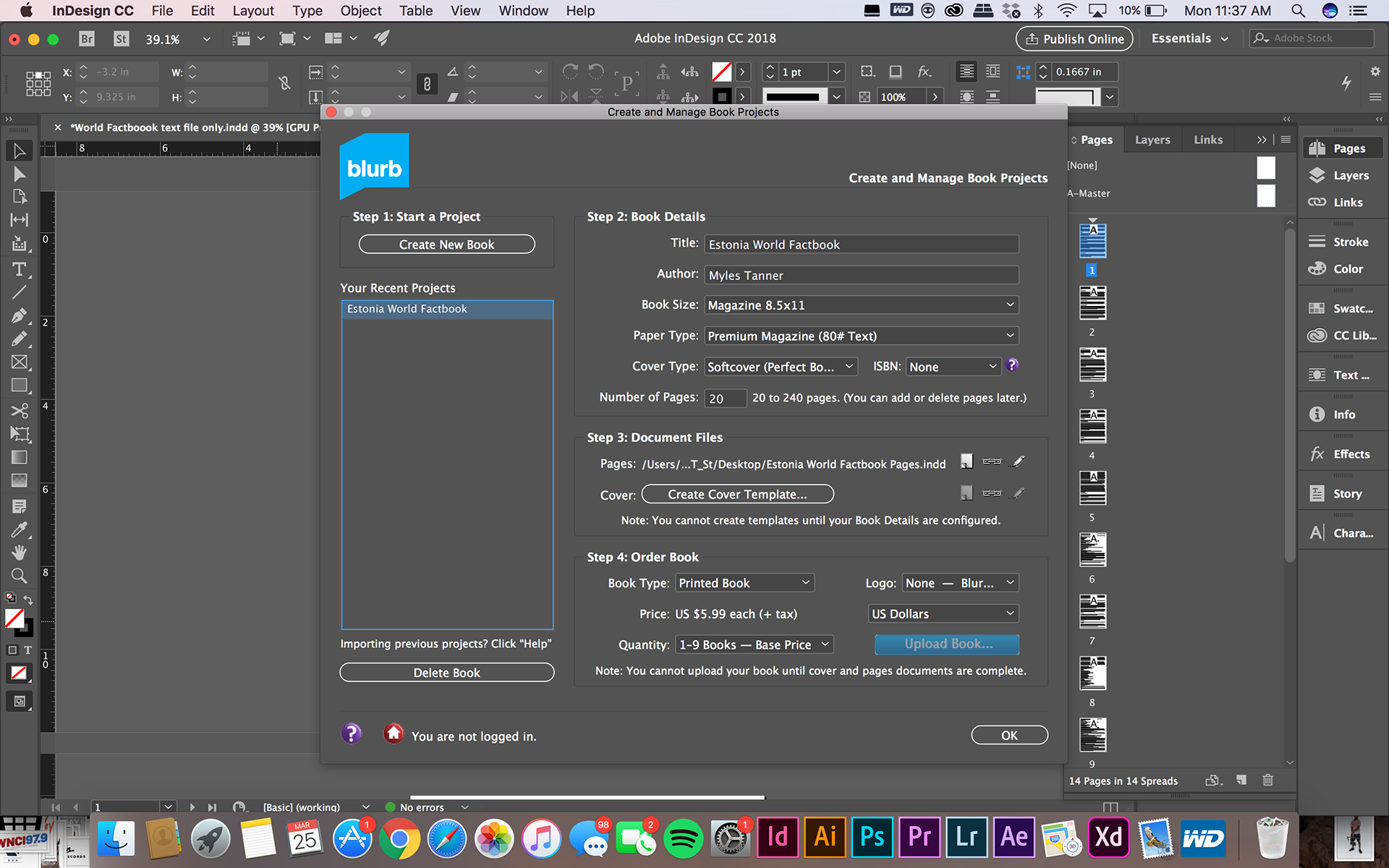Click Create New Book button
Screen dimensions: 1389x868
(447, 244)
